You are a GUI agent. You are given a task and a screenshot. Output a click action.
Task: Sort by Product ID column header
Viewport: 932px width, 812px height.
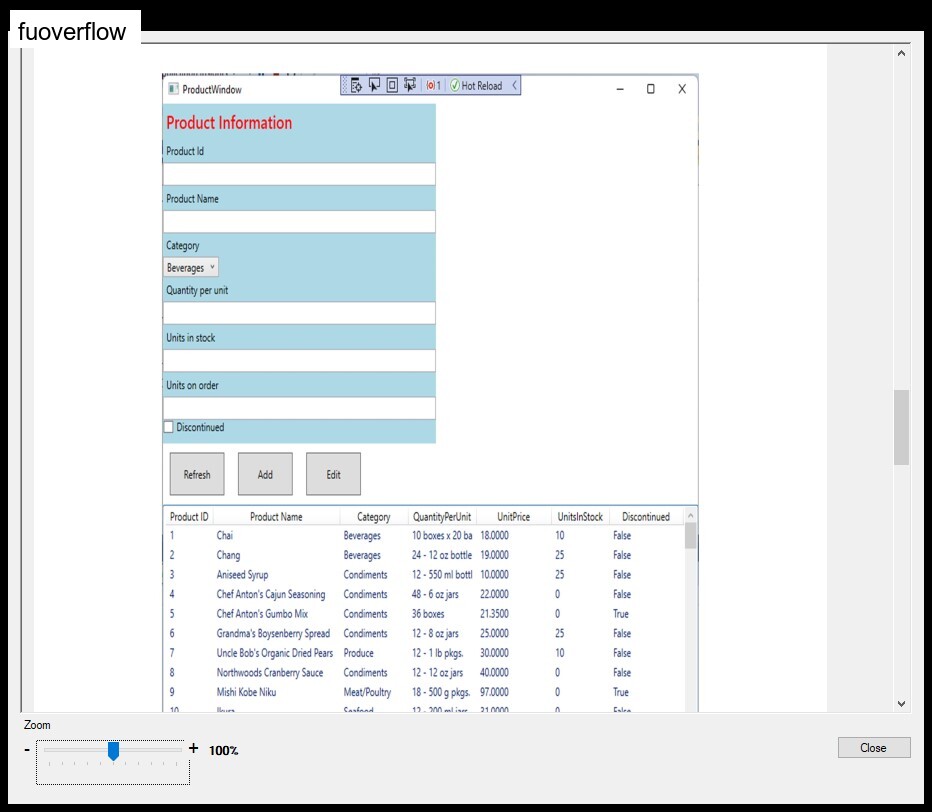click(189, 517)
